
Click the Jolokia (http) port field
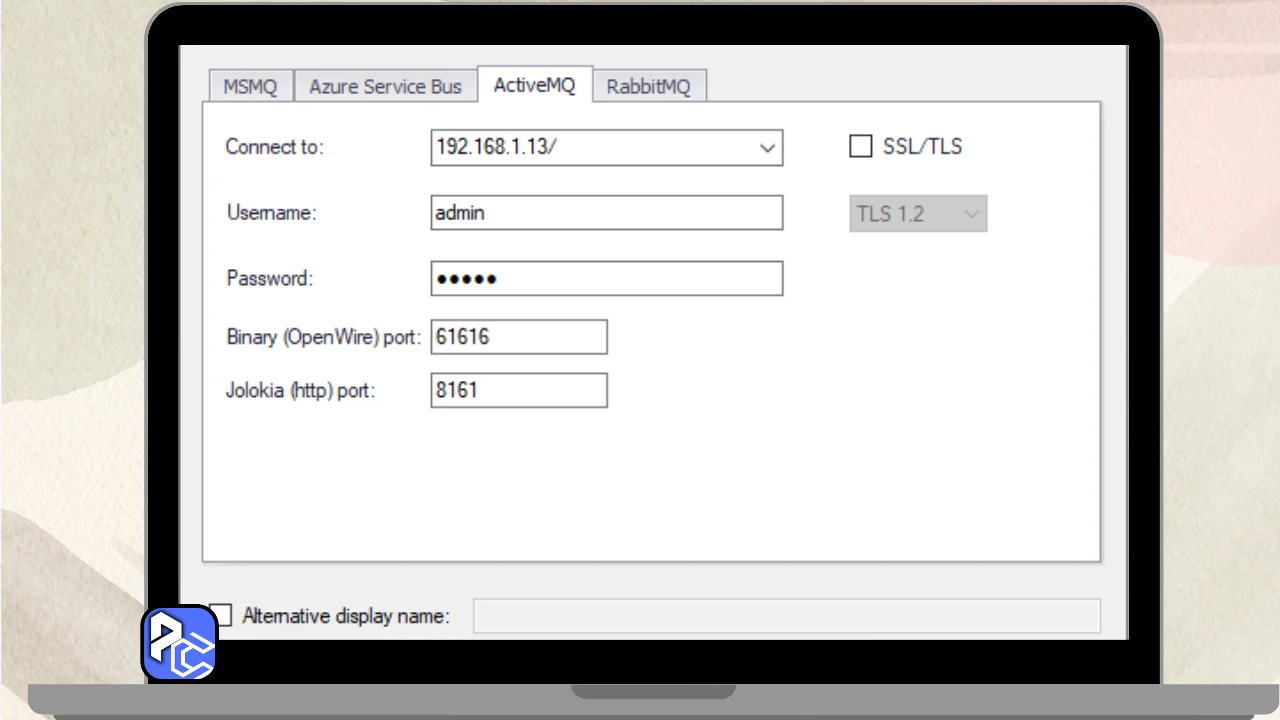tap(519, 390)
